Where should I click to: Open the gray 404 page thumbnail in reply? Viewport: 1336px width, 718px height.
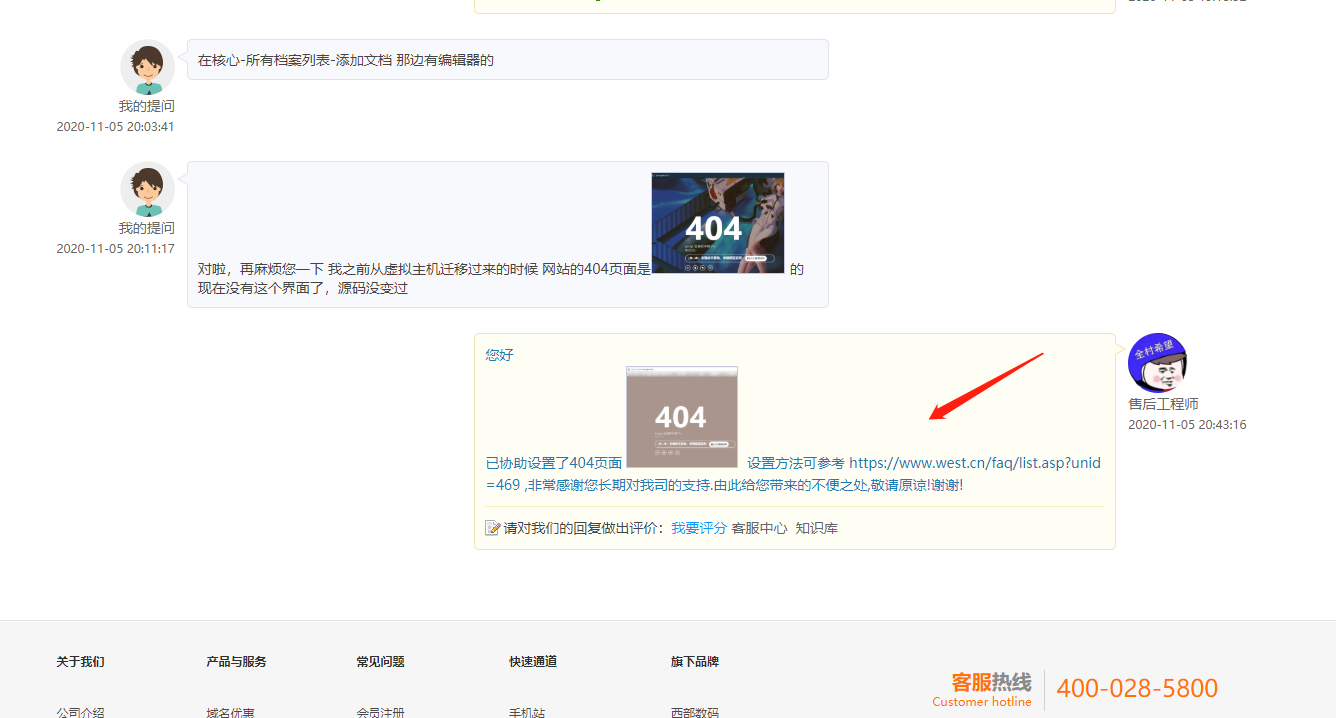681,417
